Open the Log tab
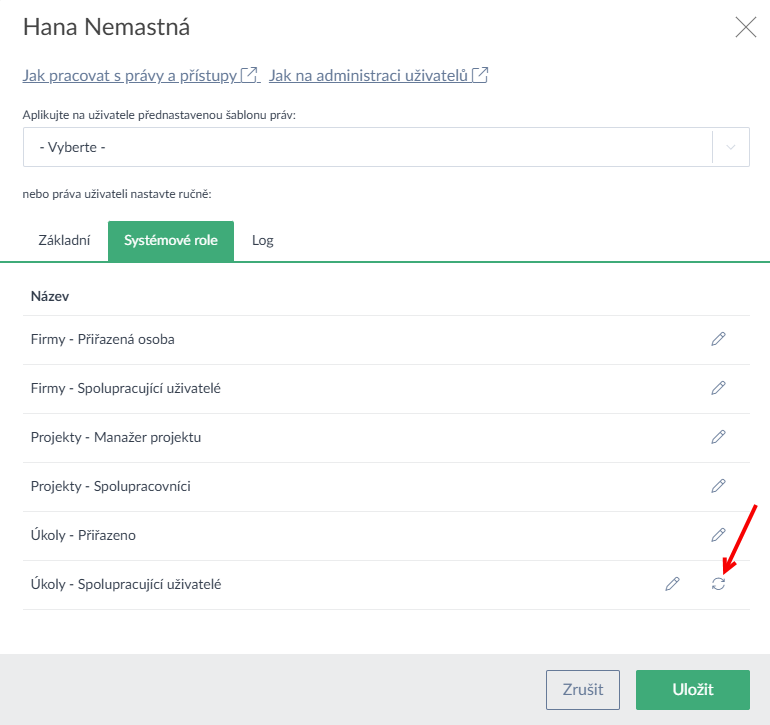The height and width of the screenshot is (725, 770). pos(263,241)
